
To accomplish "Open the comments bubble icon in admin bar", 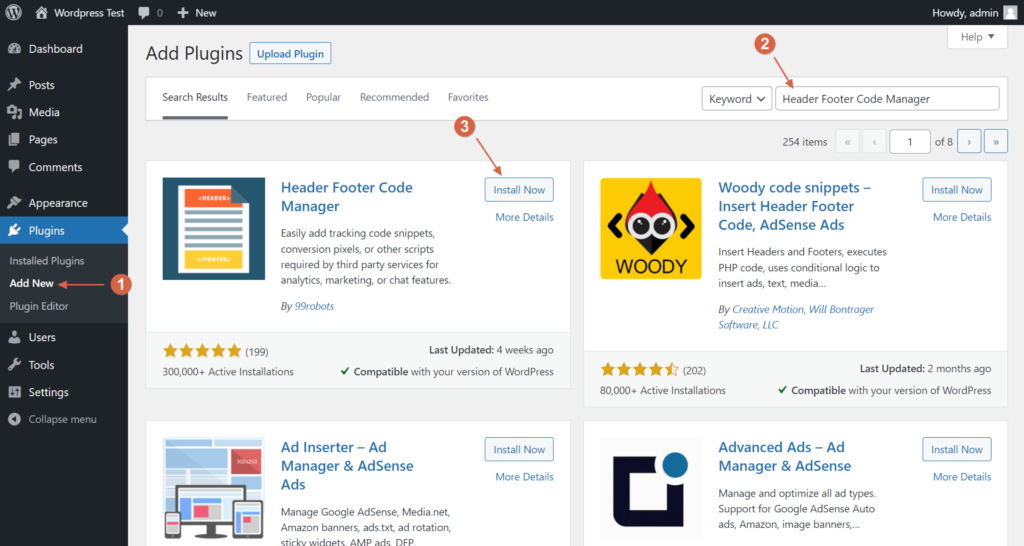I will pos(144,13).
